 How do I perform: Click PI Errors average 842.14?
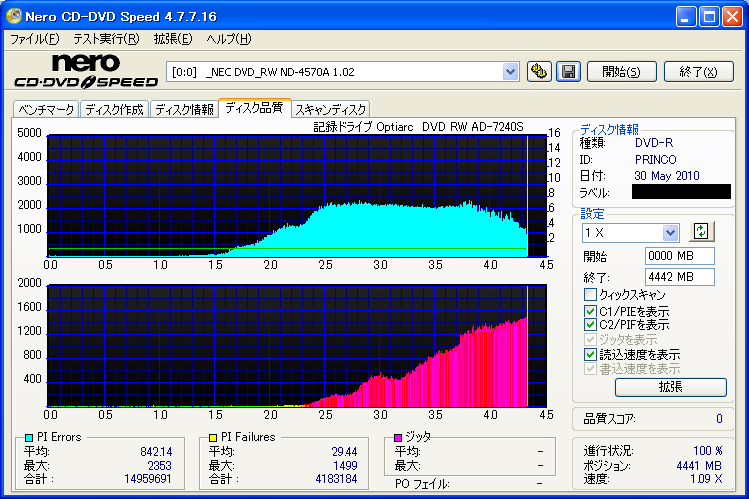[156, 451]
